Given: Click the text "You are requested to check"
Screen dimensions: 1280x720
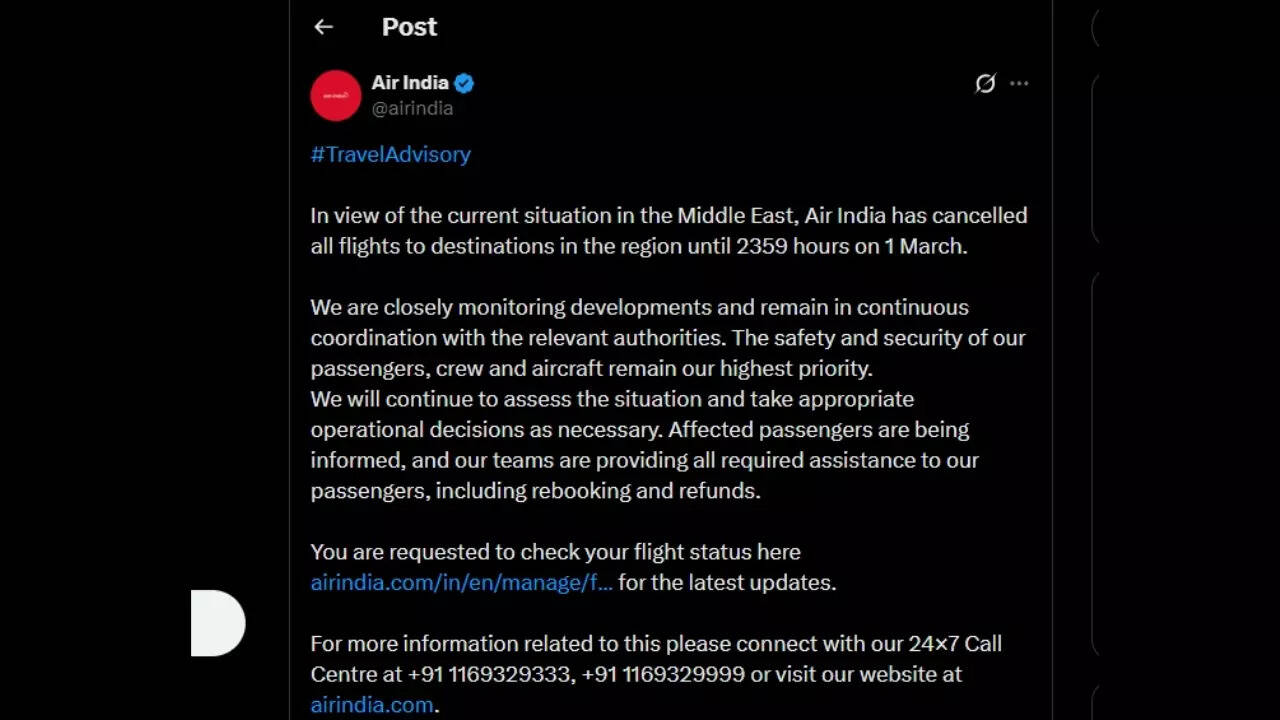Looking at the screenshot, I should [x=555, y=552].
